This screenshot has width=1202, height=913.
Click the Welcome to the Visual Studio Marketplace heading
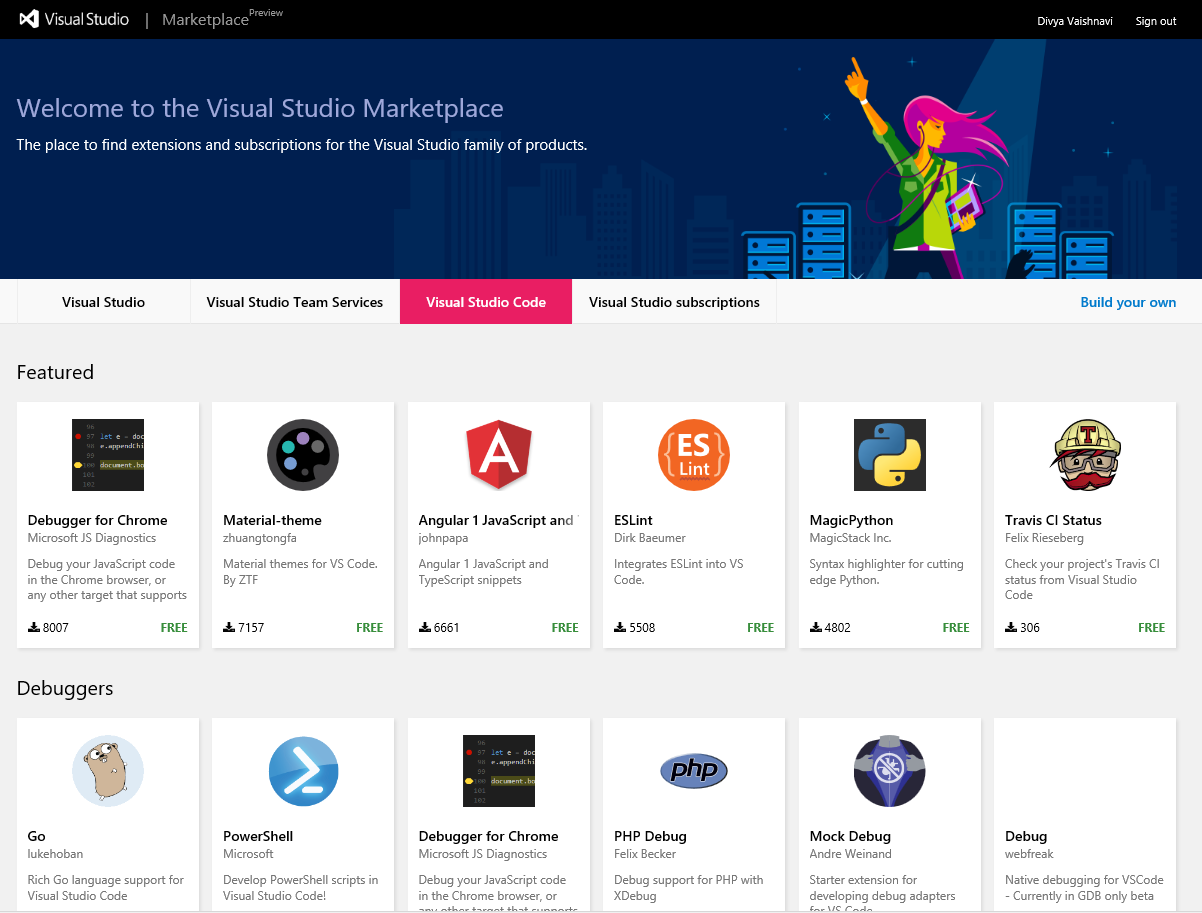260,108
